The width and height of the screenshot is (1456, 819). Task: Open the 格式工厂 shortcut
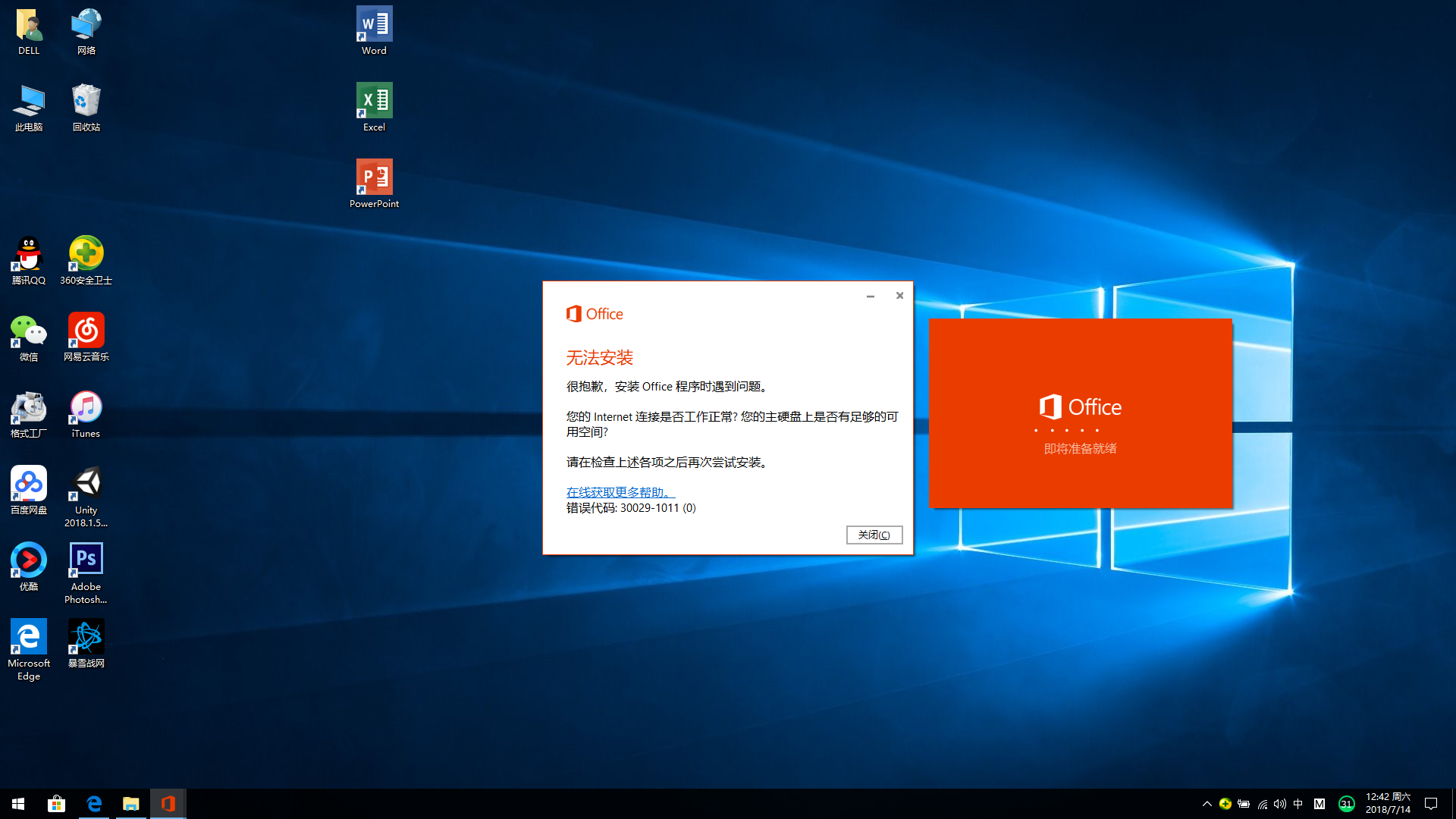[29, 415]
